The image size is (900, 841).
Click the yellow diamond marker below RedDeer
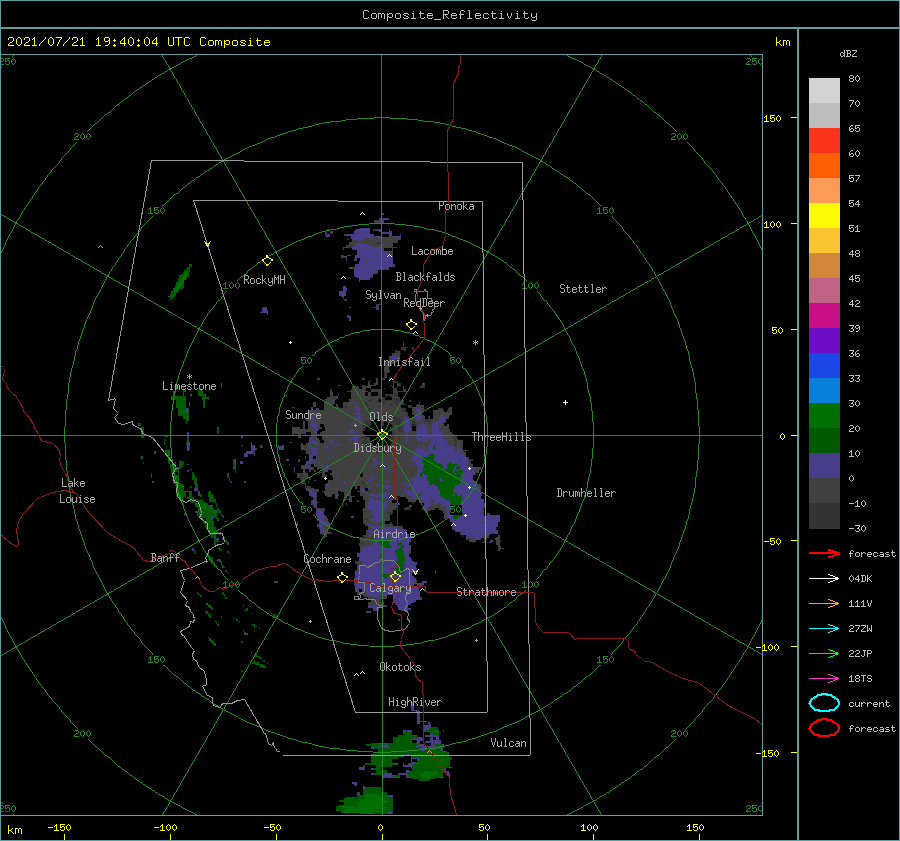[x=411, y=324]
